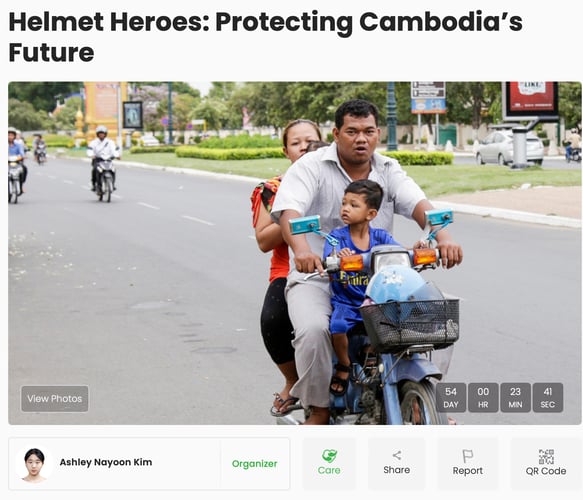Click the green Organizer label

254,464
